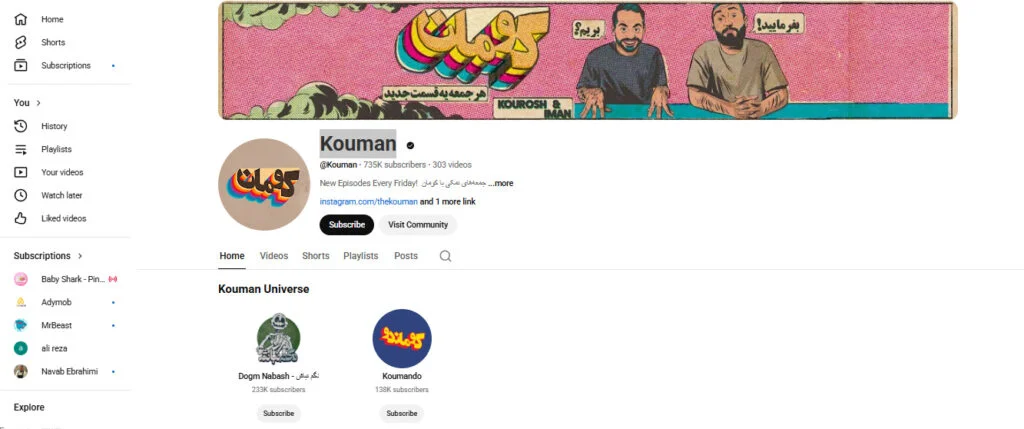
Task: Subscribe to the Kouman channel
Action: (x=347, y=225)
